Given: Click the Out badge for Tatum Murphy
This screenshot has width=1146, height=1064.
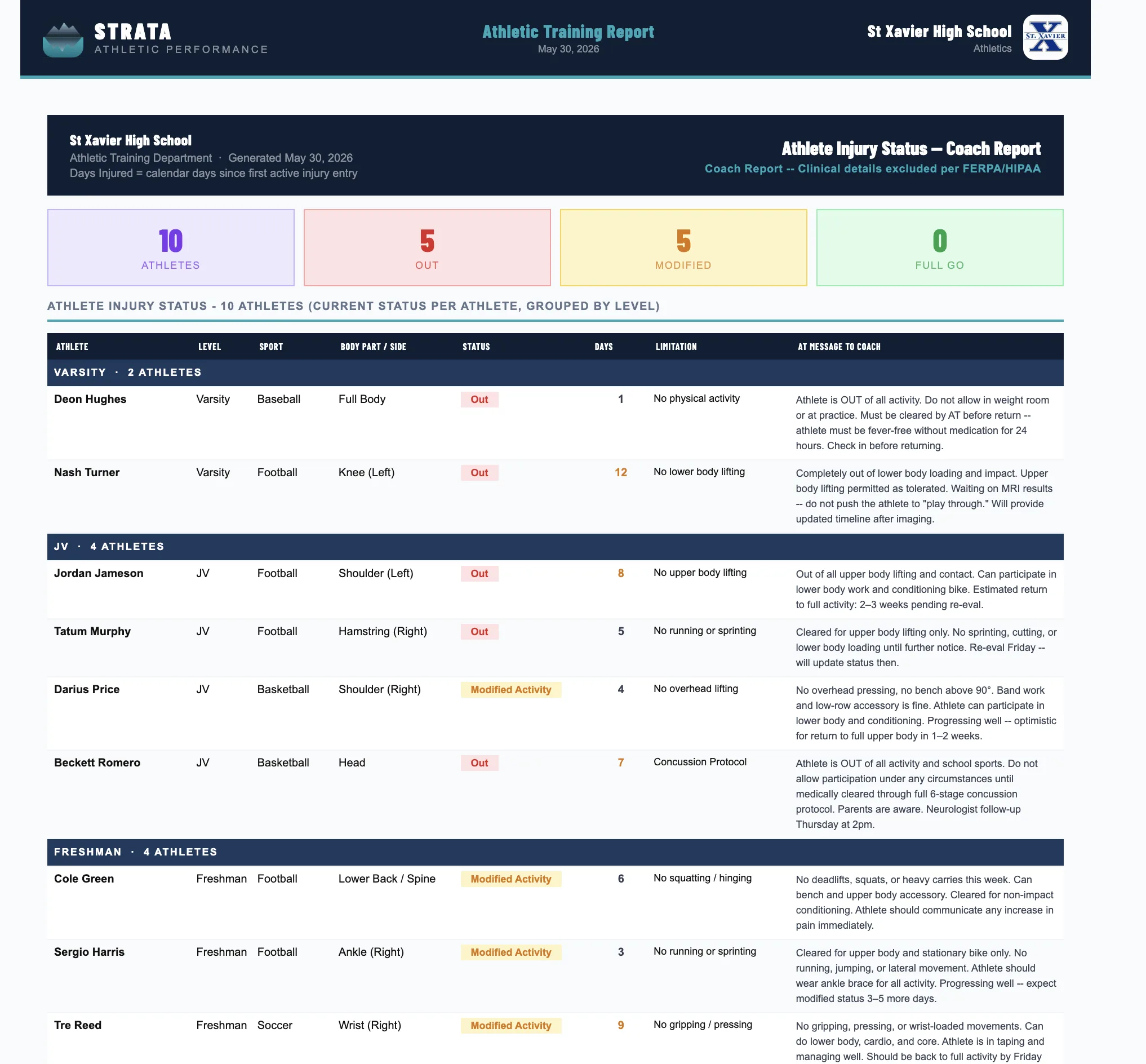Looking at the screenshot, I should pos(479,632).
